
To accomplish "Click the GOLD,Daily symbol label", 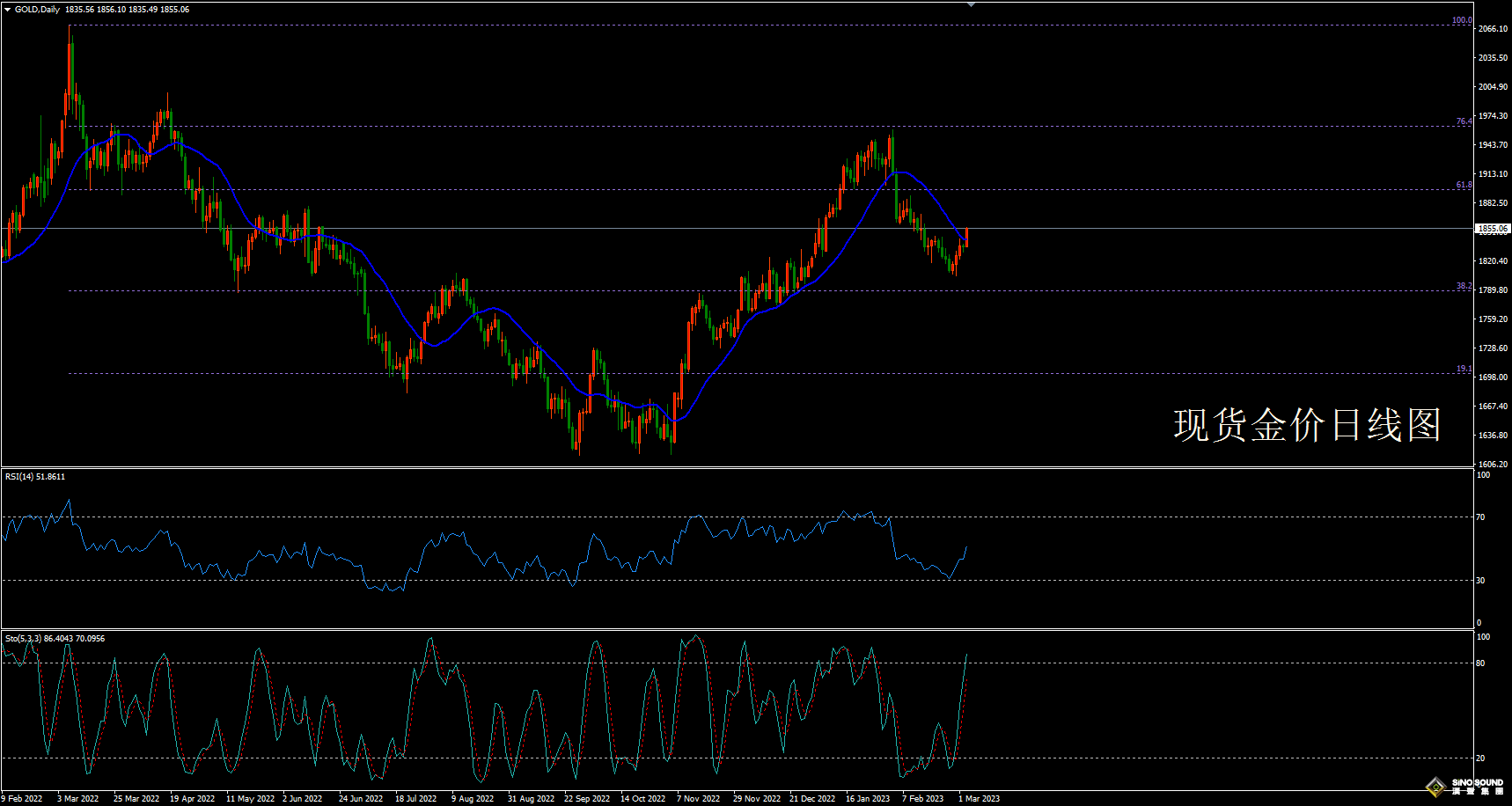I will point(37,10).
